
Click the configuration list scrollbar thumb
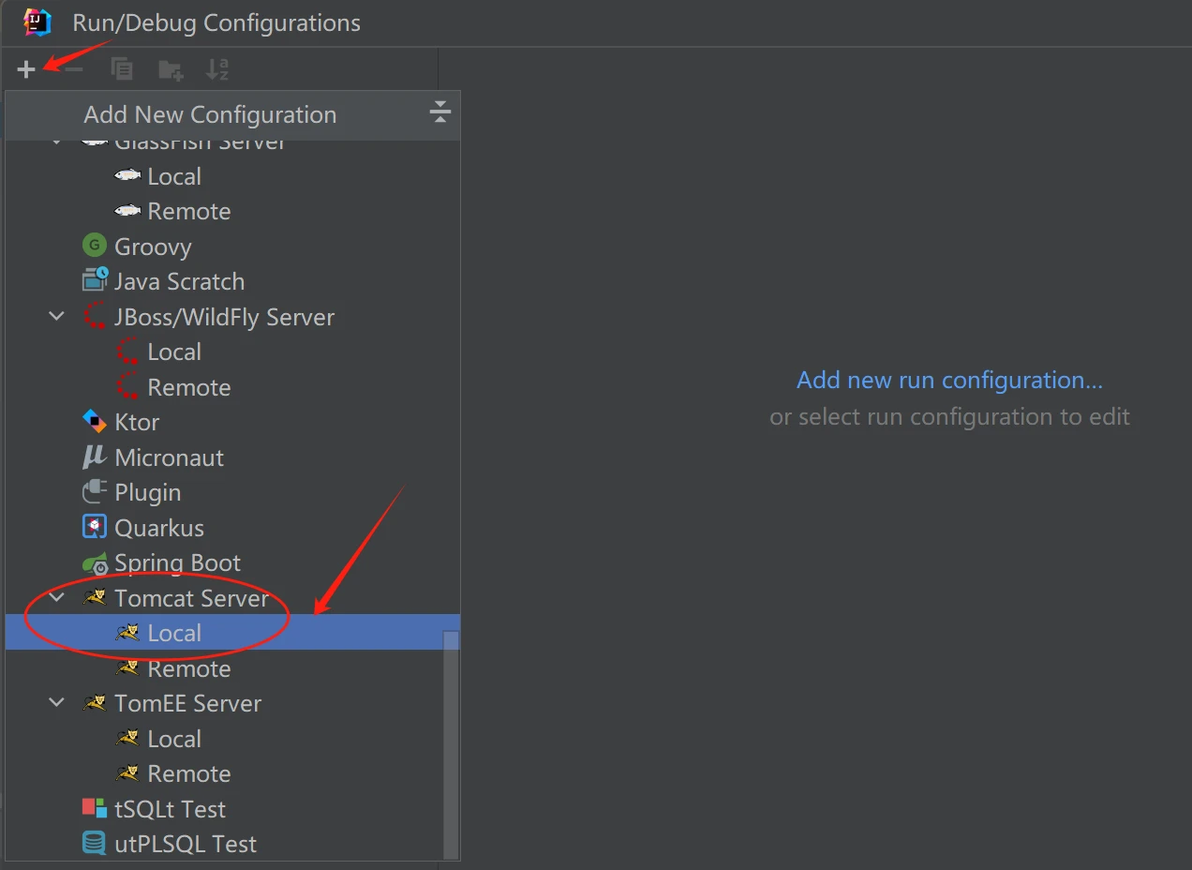(451, 744)
